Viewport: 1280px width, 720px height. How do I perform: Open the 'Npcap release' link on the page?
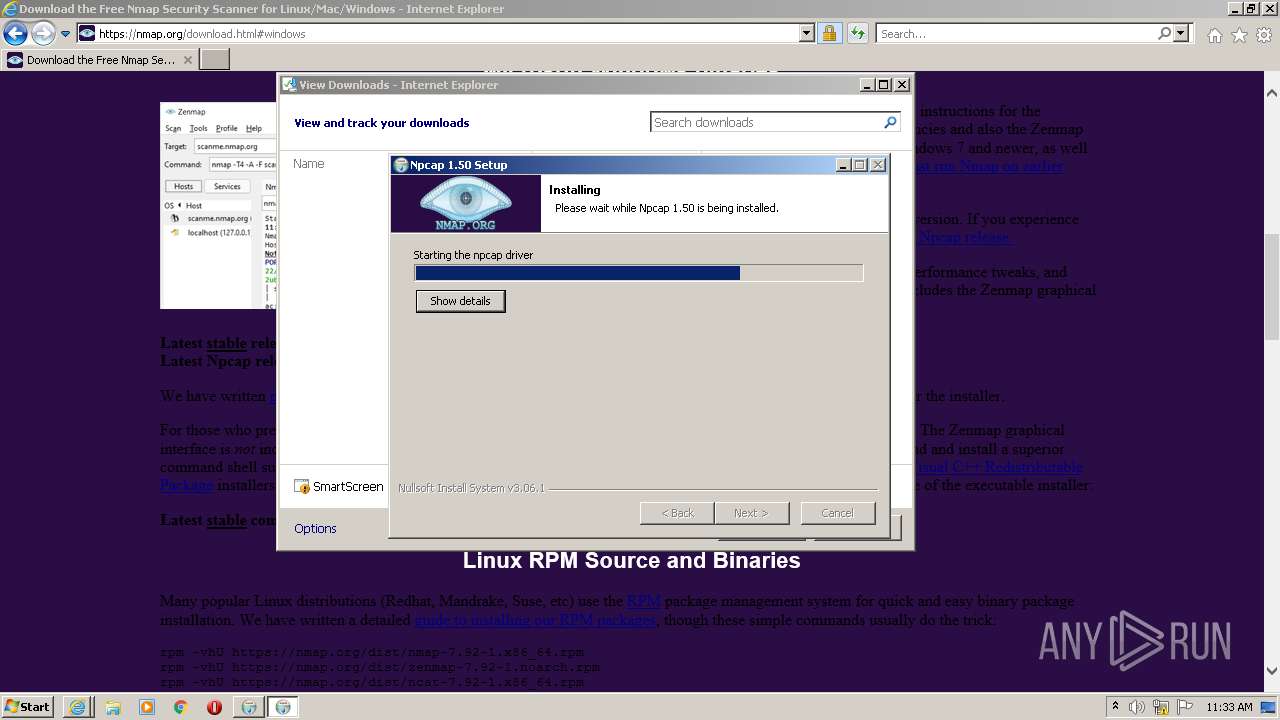pos(964,237)
